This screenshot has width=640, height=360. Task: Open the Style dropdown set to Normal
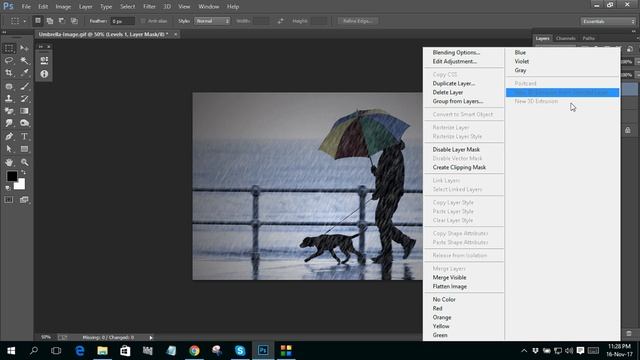(x=212, y=21)
